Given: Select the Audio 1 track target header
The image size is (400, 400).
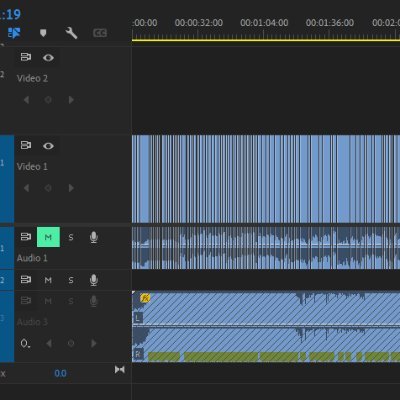Looking at the screenshot, I should [7, 248].
